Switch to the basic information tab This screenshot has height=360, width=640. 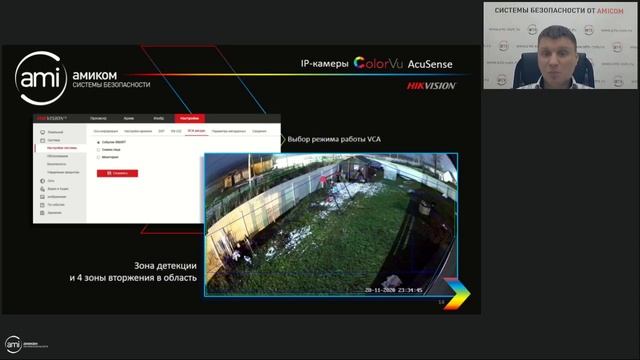click(106, 131)
